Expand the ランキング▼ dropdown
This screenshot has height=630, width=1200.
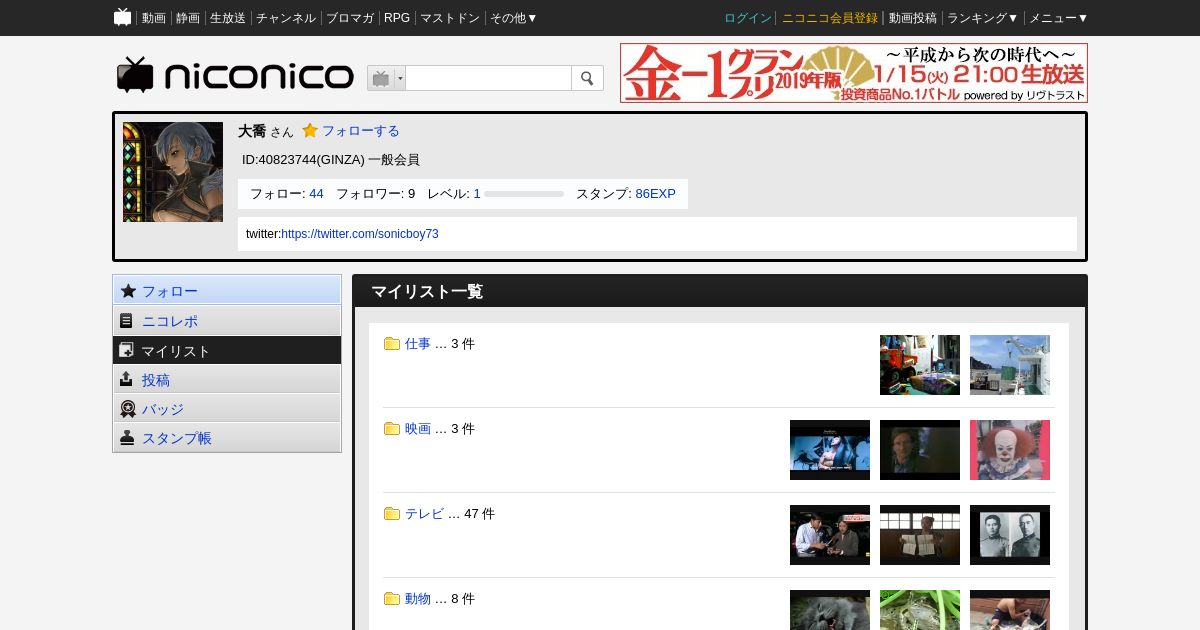coord(983,18)
